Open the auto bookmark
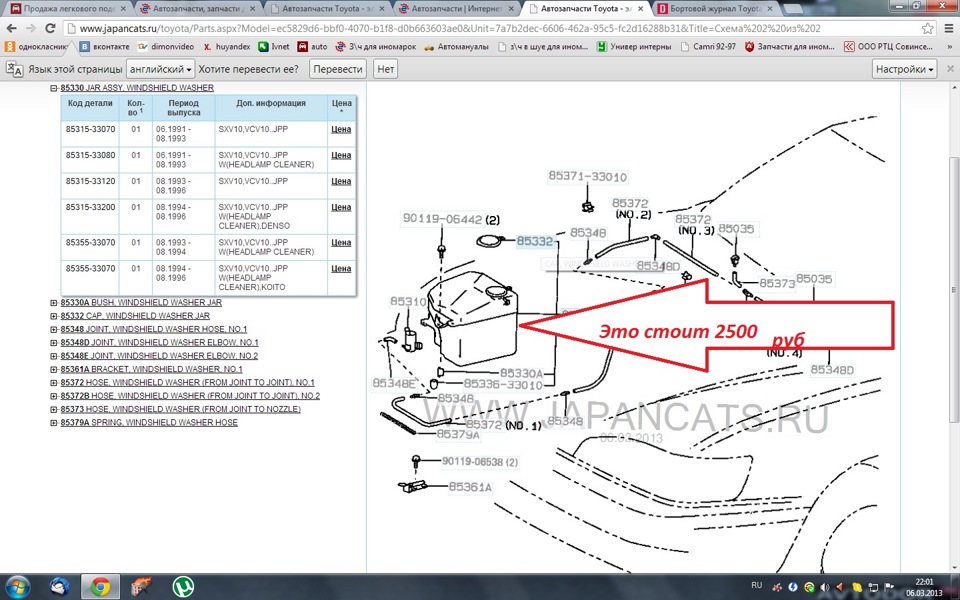The width and height of the screenshot is (960, 600). tap(312, 47)
